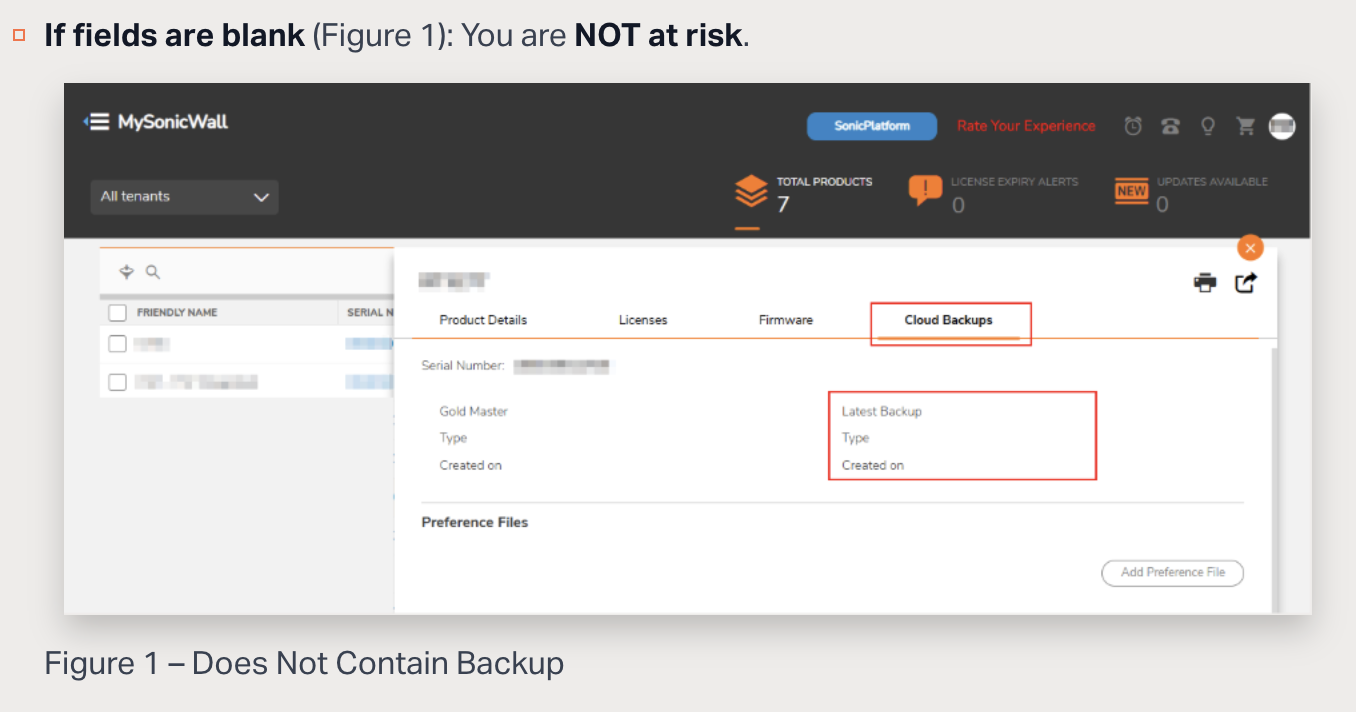Click the Rate Your Experience link
Viewport: 1356px width, 712px height.
pos(1026,126)
